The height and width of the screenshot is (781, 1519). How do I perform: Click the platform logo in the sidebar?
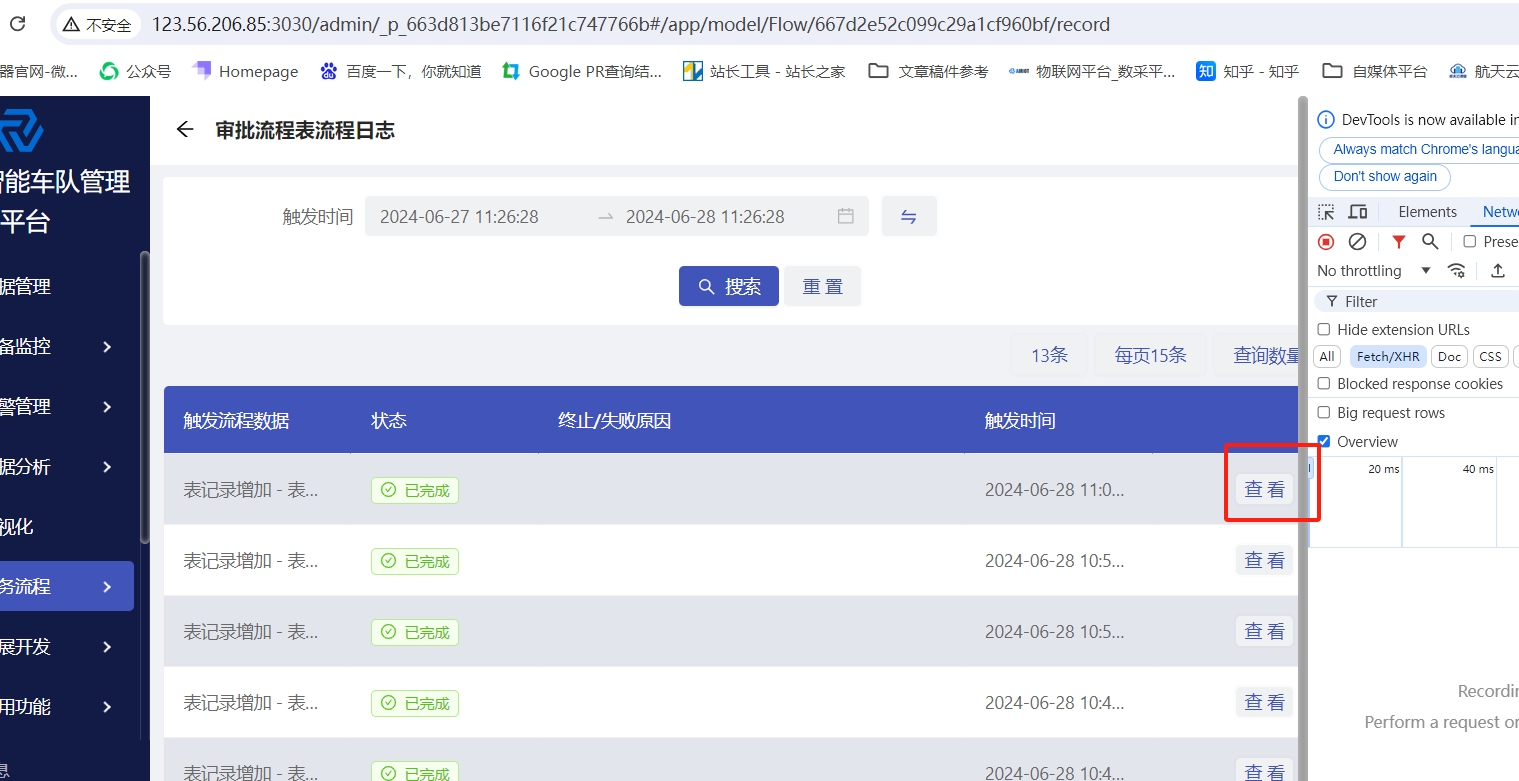(20, 131)
